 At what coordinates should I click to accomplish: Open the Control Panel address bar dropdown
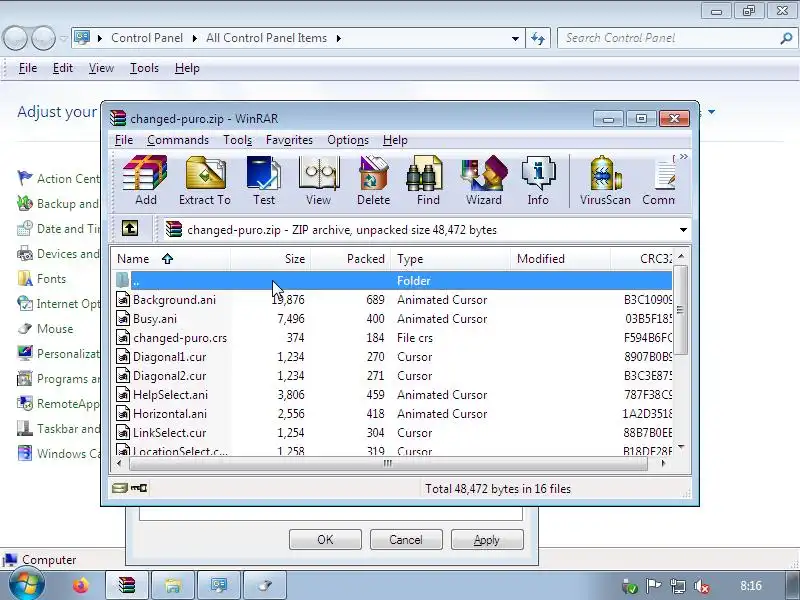(515, 39)
